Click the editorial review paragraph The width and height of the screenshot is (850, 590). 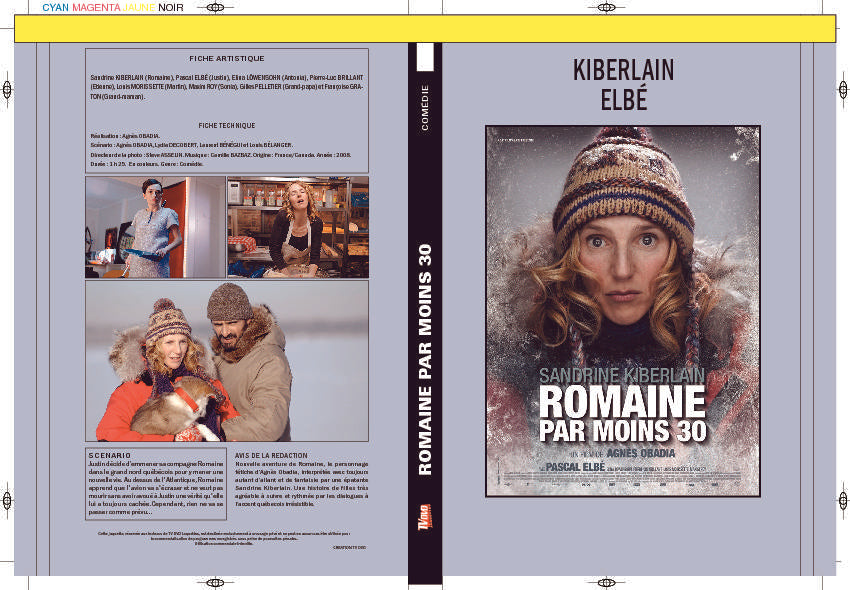point(301,484)
